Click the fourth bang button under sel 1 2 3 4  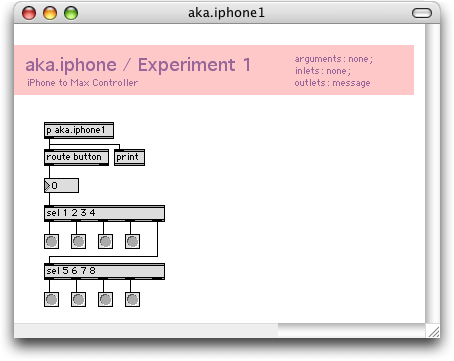[x=132, y=241]
